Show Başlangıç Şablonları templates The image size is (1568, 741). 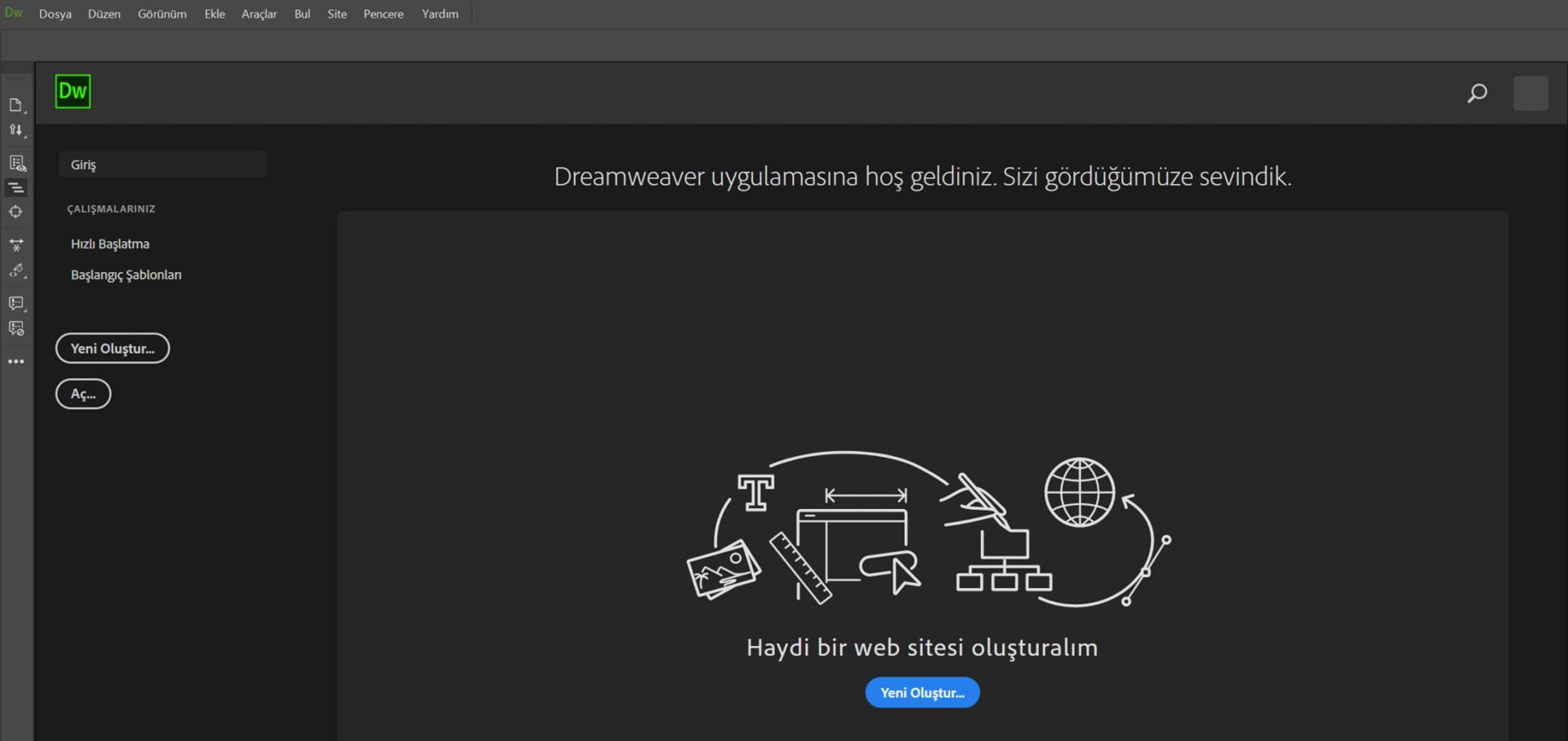[x=126, y=275]
